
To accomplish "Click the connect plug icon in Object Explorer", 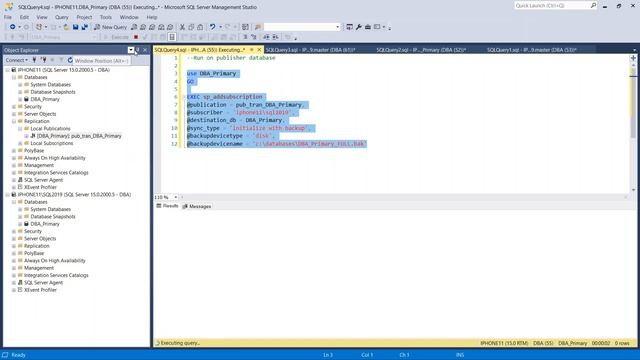I will (34, 60).
